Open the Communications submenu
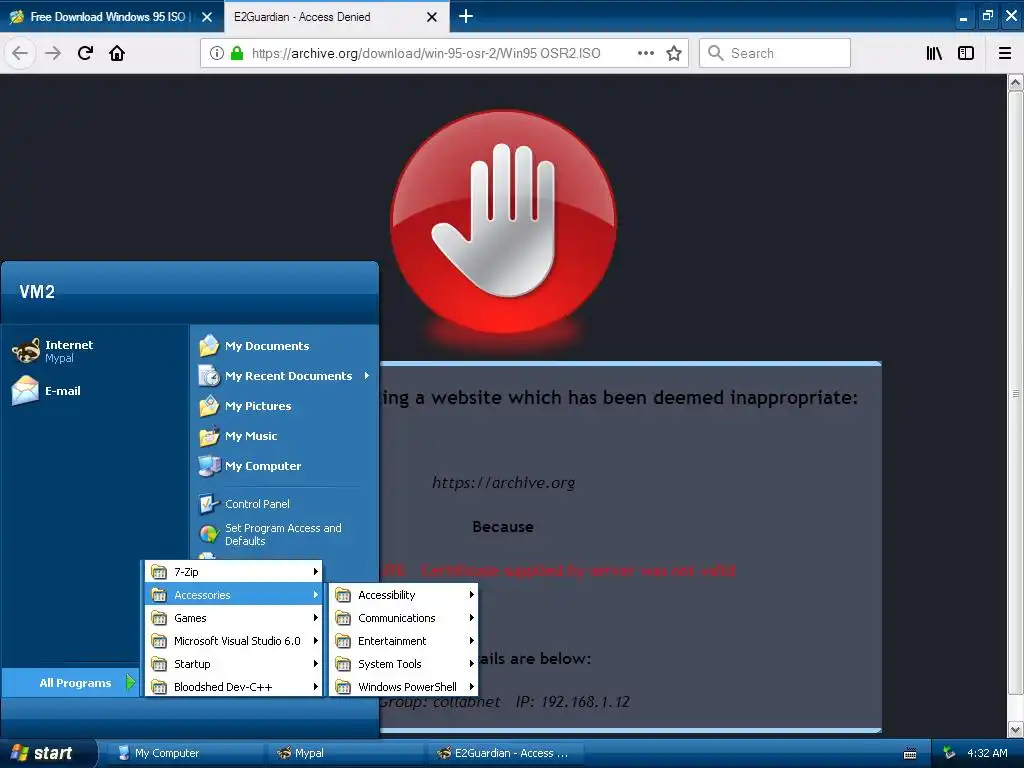This screenshot has height=768, width=1024. pyautogui.click(x=404, y=618)
